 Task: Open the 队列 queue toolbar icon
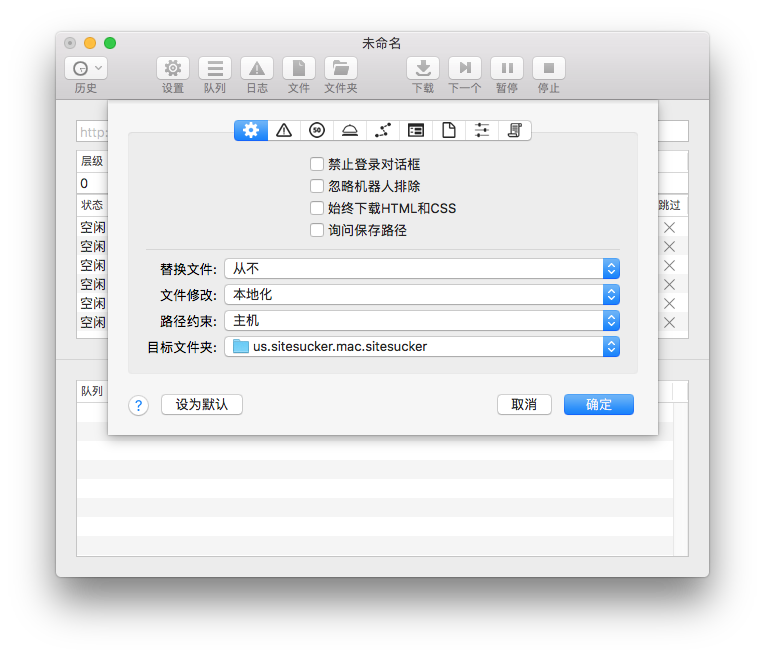pos(215,68)
